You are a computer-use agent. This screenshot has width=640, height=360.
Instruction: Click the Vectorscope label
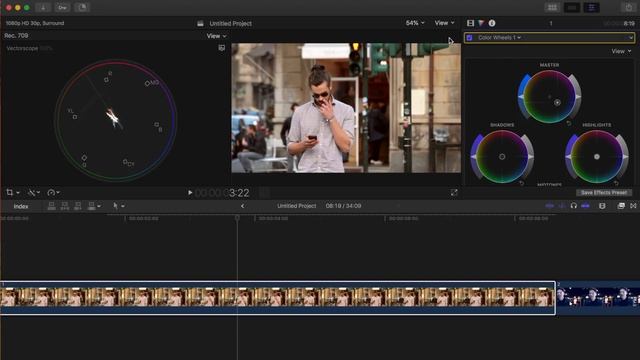pos(22,48)
